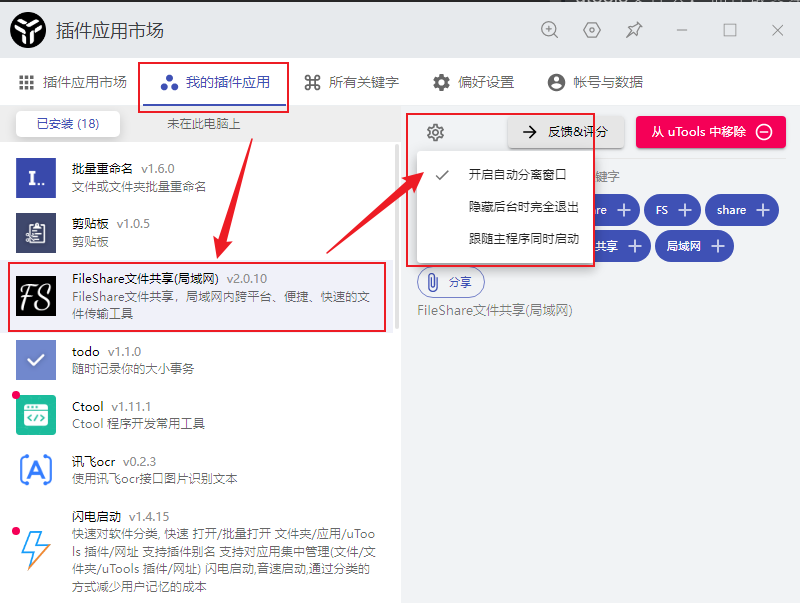Toggle 开启自动分离窗口 option
The height and width of the screenshot is (603, 800).
[506, 175]
